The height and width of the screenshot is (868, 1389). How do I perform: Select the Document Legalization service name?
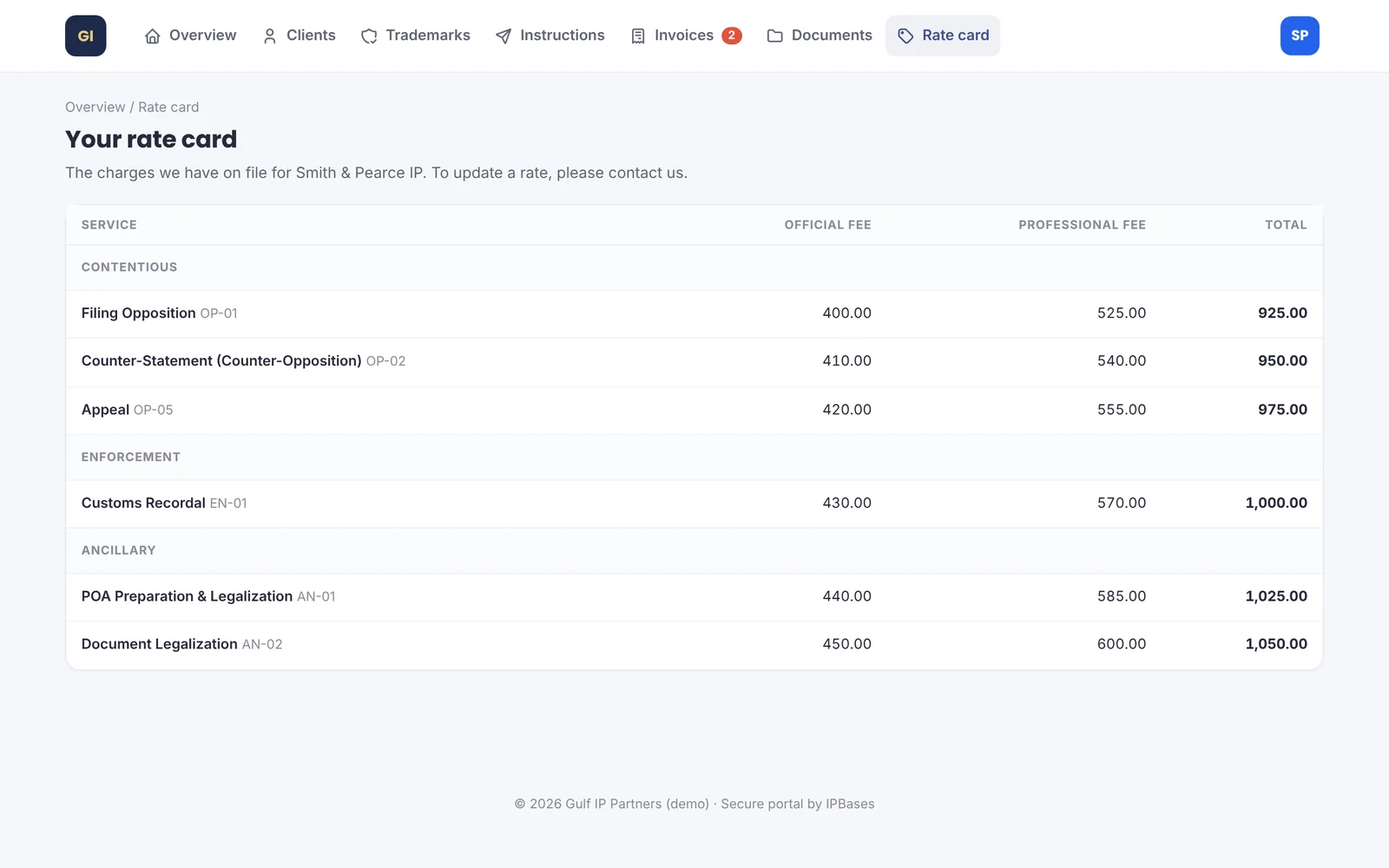coord(160,644)
